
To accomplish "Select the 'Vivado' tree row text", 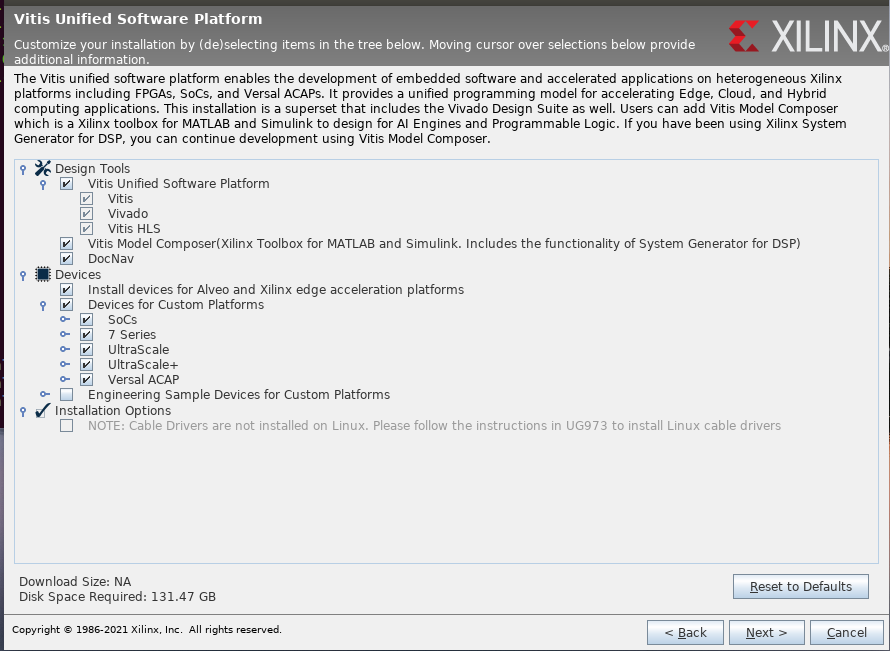I will click(128, 213).
